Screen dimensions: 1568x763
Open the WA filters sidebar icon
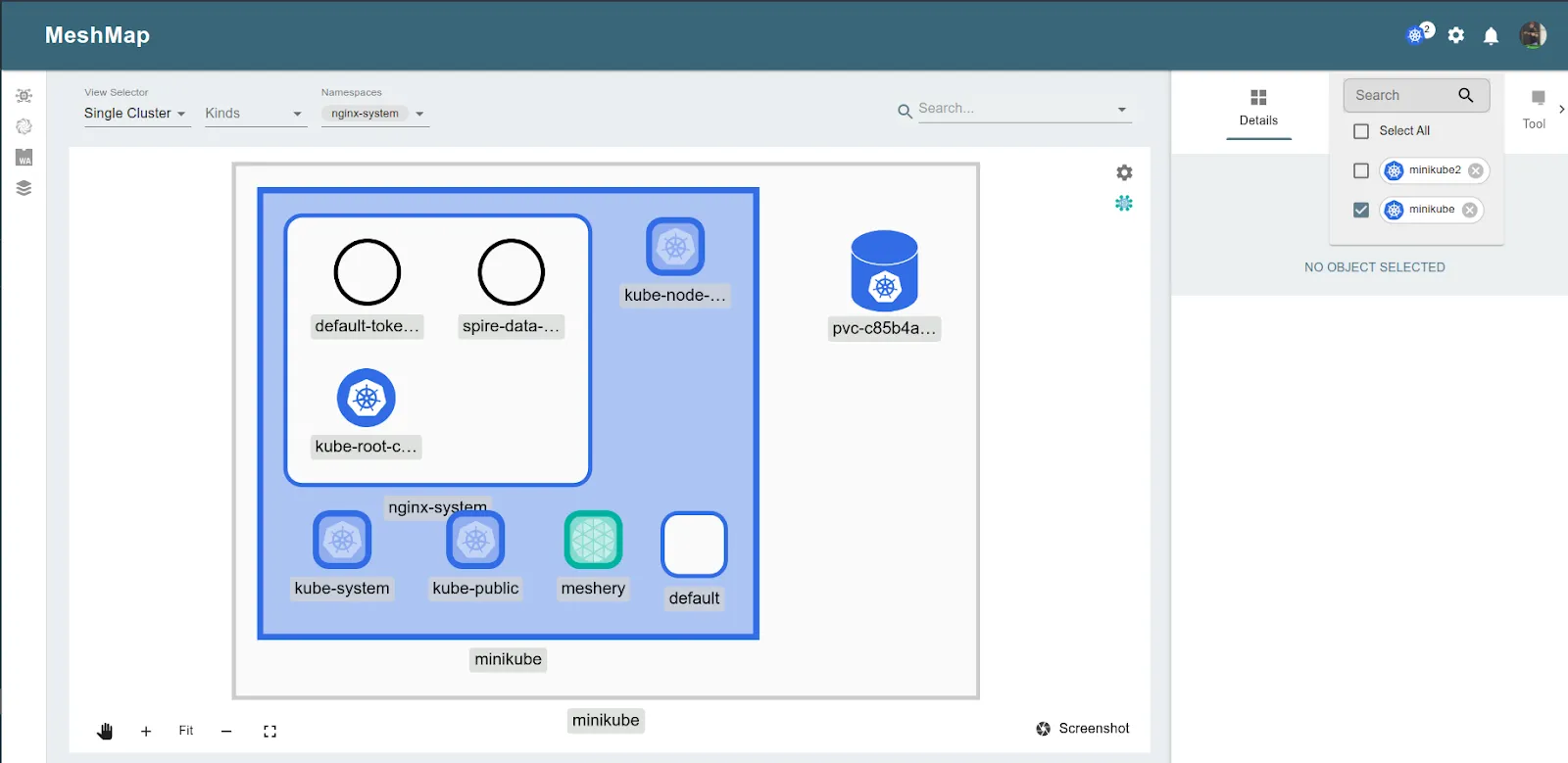coord(24,157)
